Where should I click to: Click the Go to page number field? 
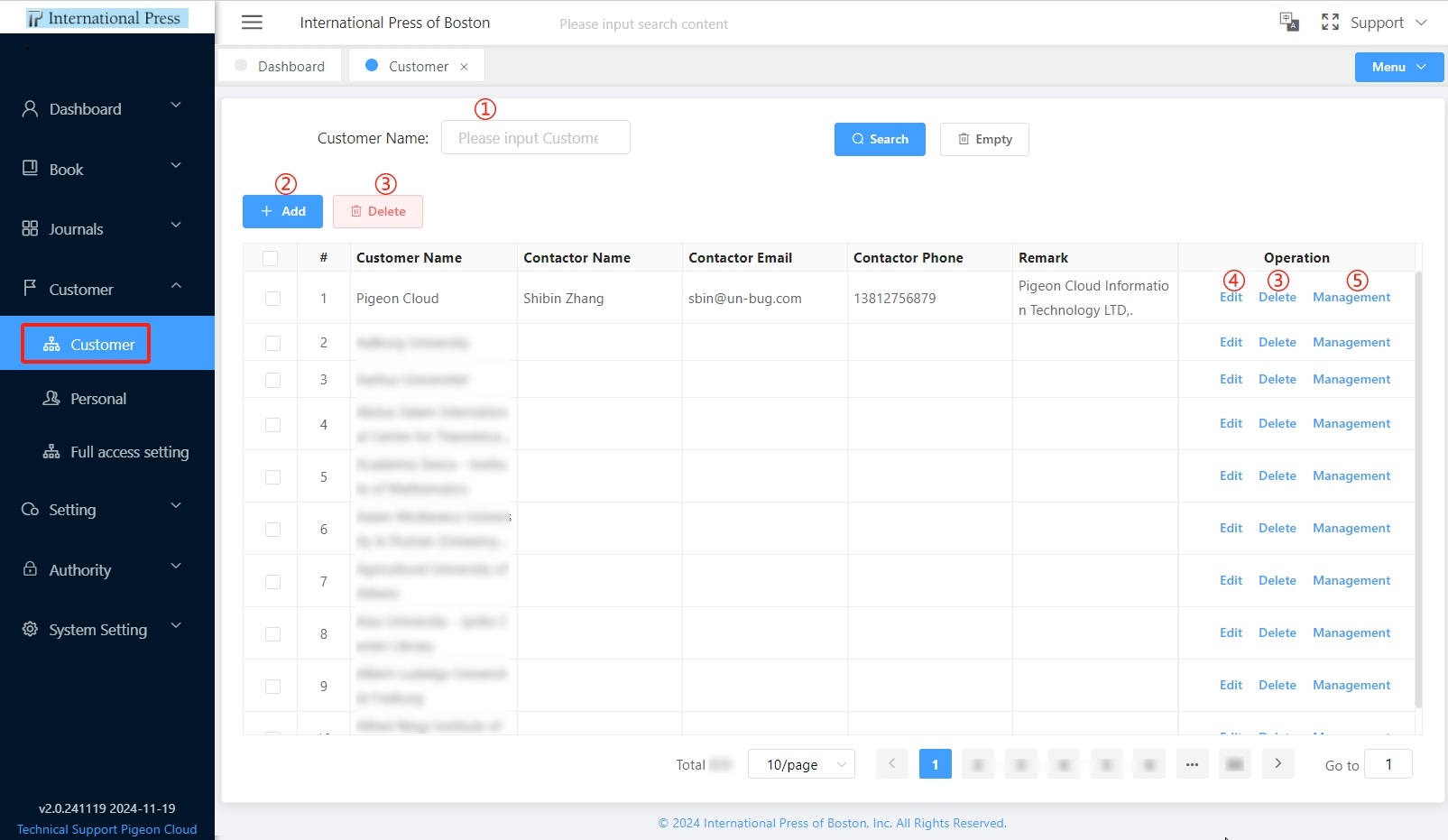point(1388,764)
